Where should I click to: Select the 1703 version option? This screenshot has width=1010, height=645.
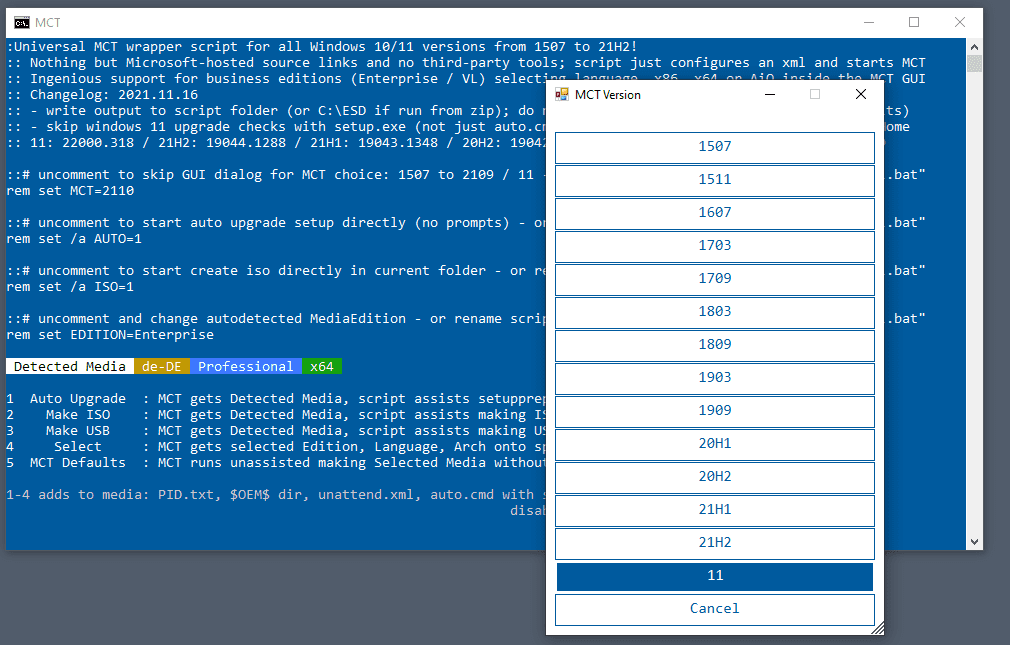click(714, 246)
